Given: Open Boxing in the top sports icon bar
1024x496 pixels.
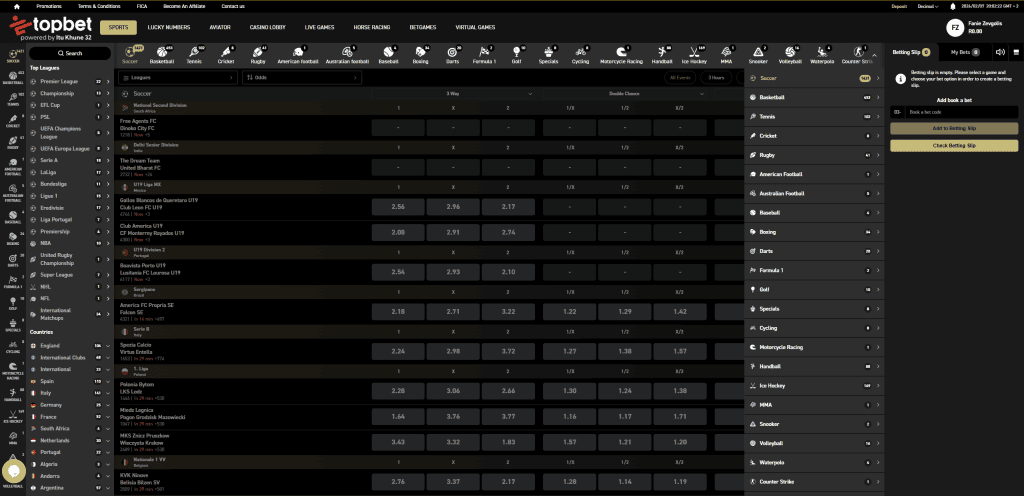Looking at the screenshot, I should click(421, 54).
